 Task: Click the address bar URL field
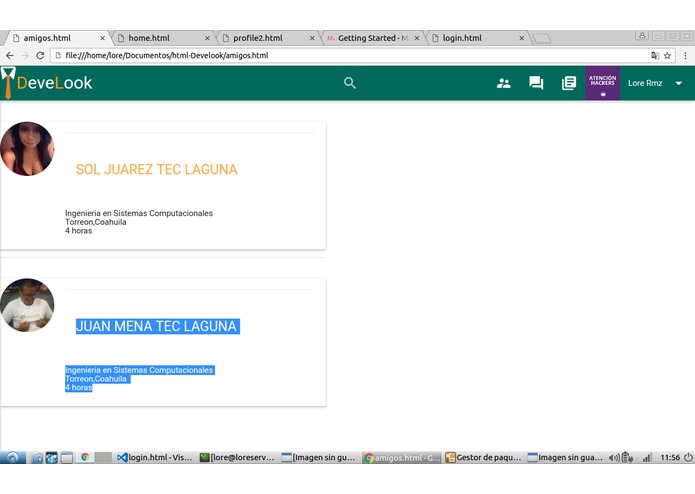pos(350,55)
